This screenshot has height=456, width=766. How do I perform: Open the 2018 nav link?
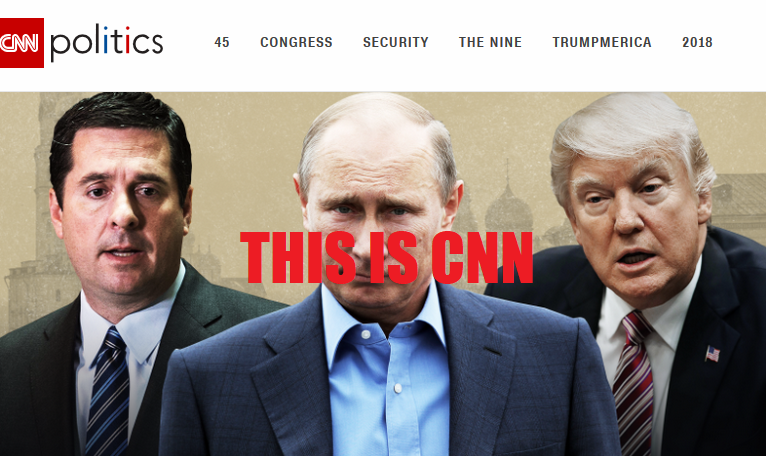pyautogui.click(x=697, y=43)
